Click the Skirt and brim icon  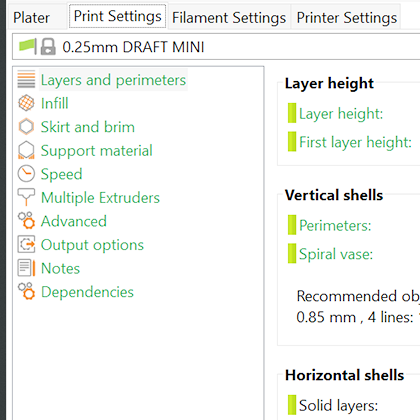(x=26, y=127)
